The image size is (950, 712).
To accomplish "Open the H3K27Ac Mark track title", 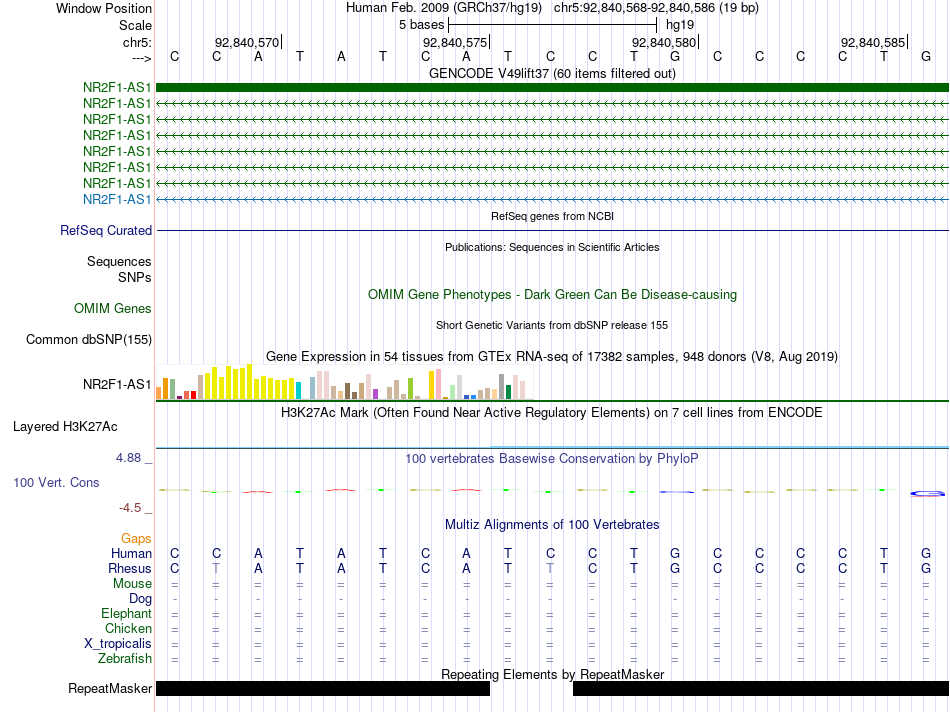I will (552, 413).
